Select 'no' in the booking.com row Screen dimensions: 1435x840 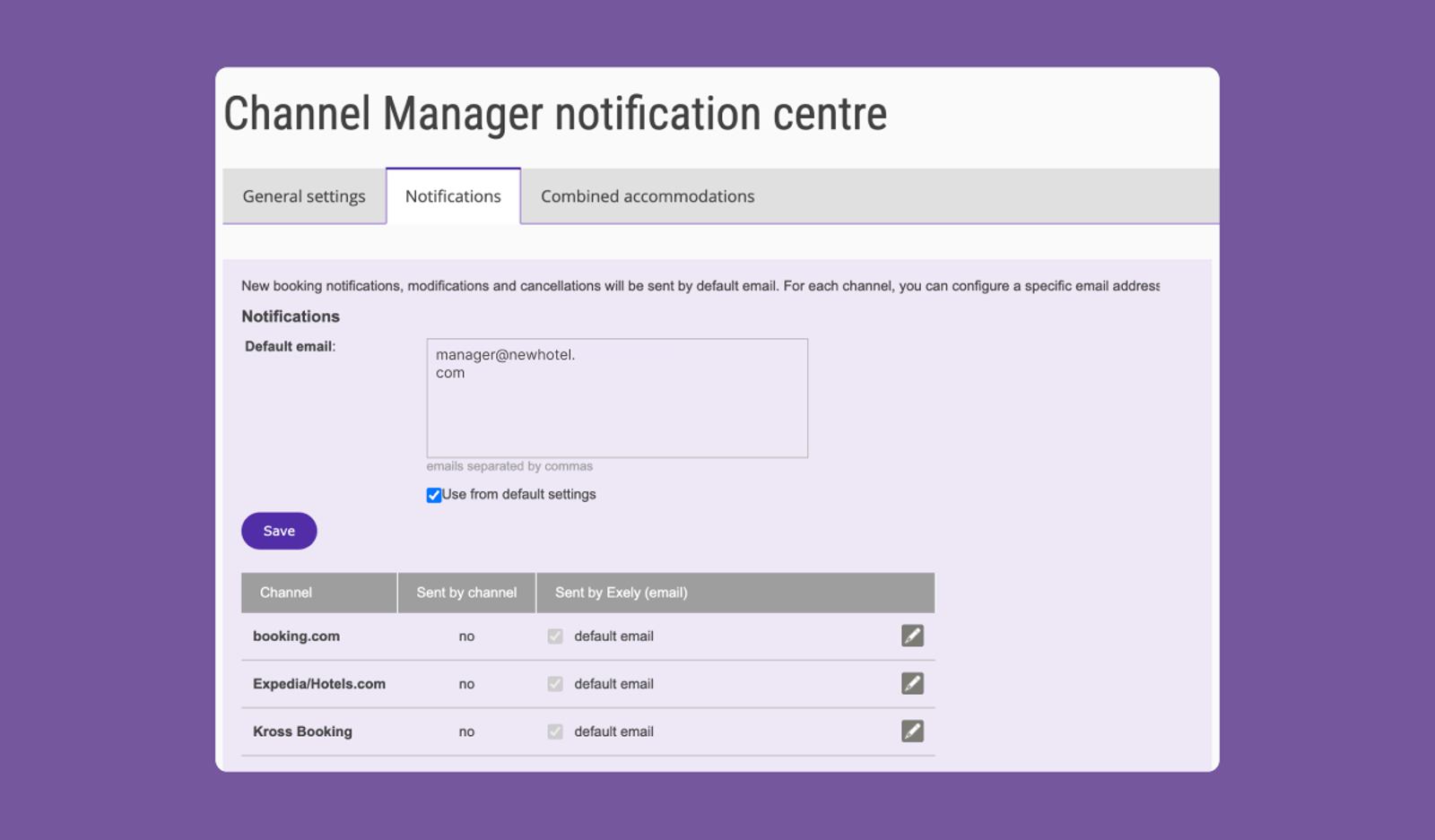[x=466, y=636]
